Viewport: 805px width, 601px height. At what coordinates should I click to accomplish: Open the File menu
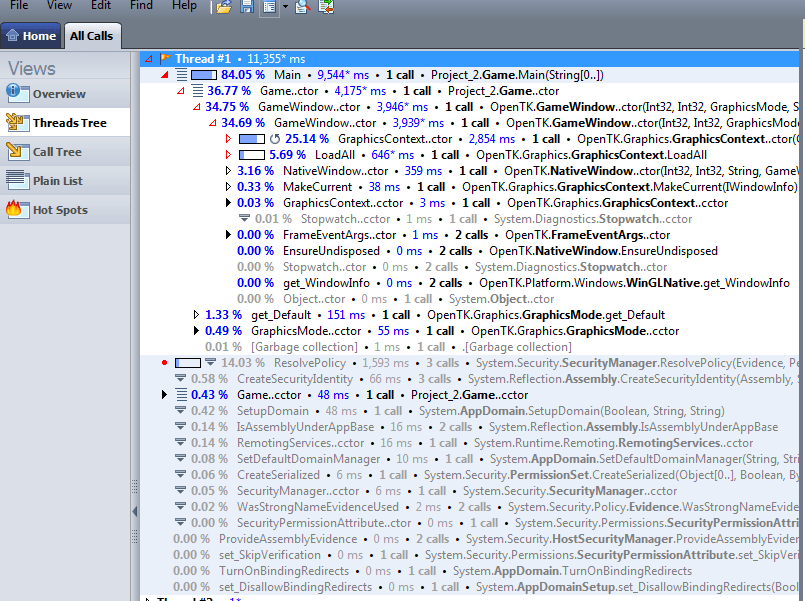(x=18, y=5)
